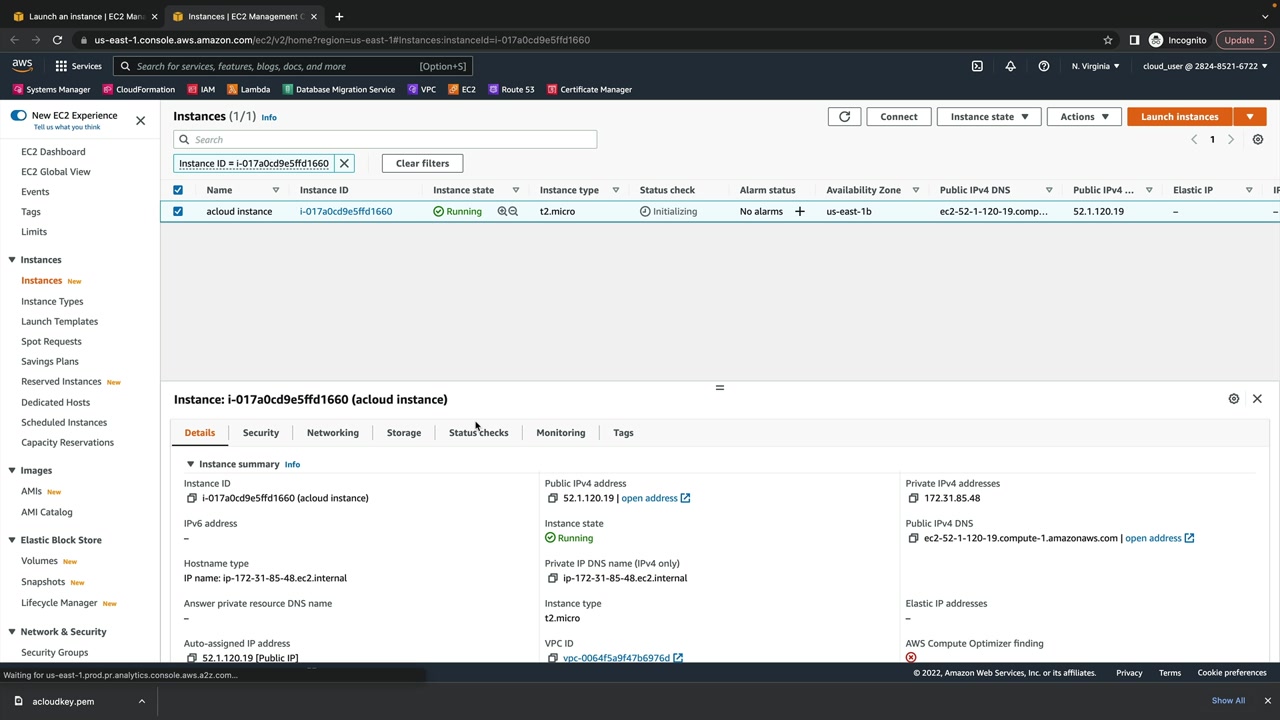Toggle the New EC2 Experience switch
The height and width of the screenshot is (720, 1280).
(x=18, y=116)
